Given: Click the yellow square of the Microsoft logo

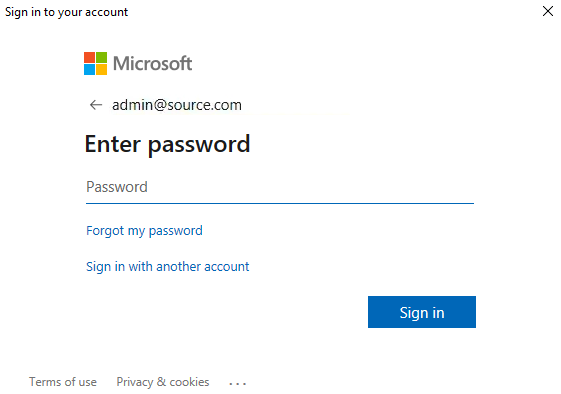Looking at the screenshot, I should (101, 69).
